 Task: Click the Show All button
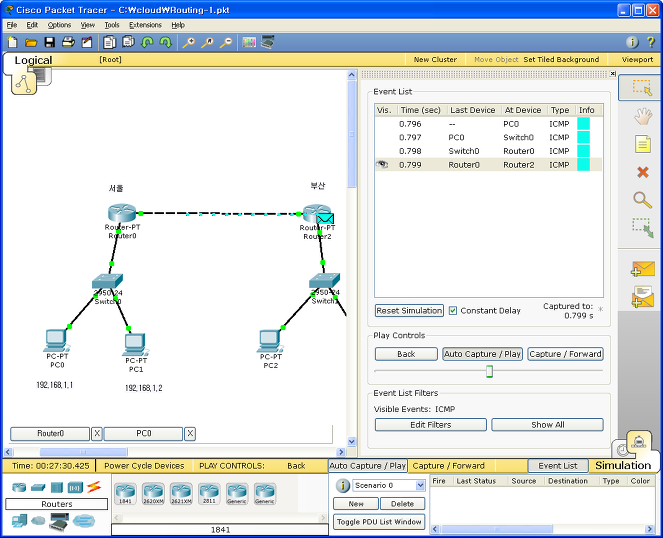548,425
